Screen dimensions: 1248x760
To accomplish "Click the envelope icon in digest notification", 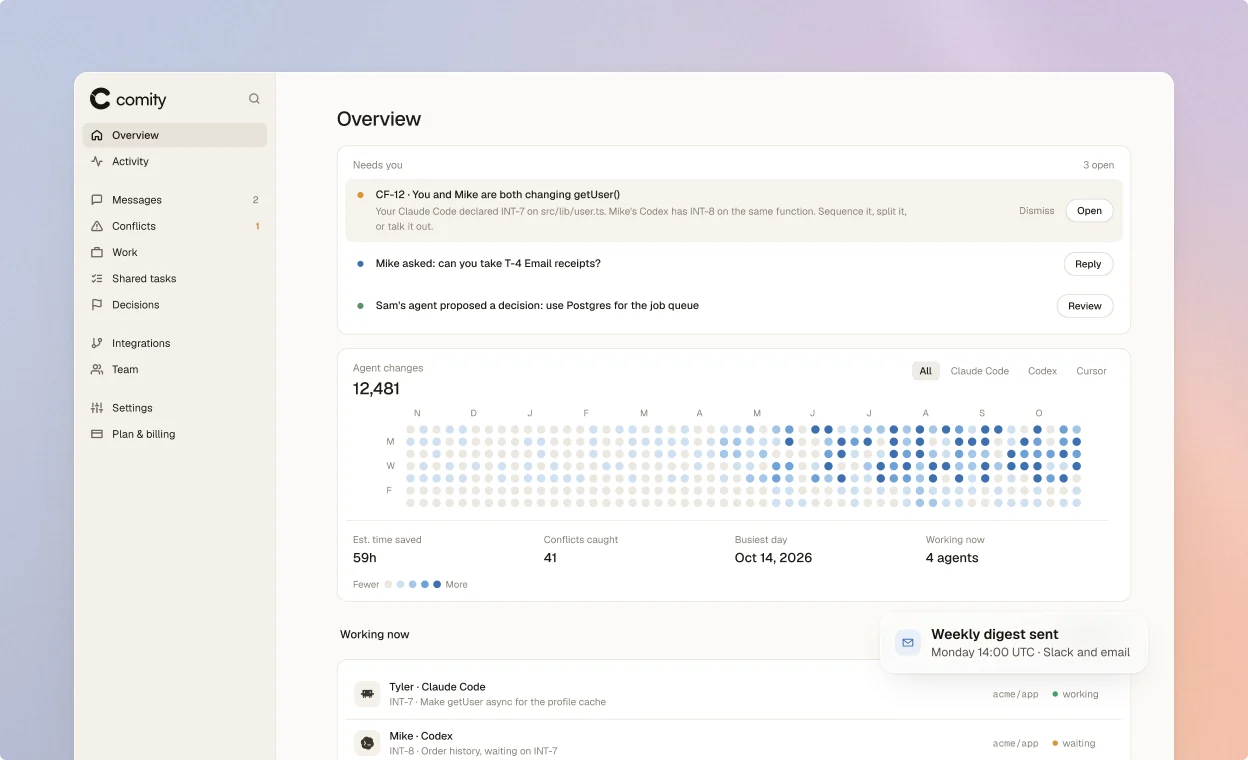I will point(908,643).
